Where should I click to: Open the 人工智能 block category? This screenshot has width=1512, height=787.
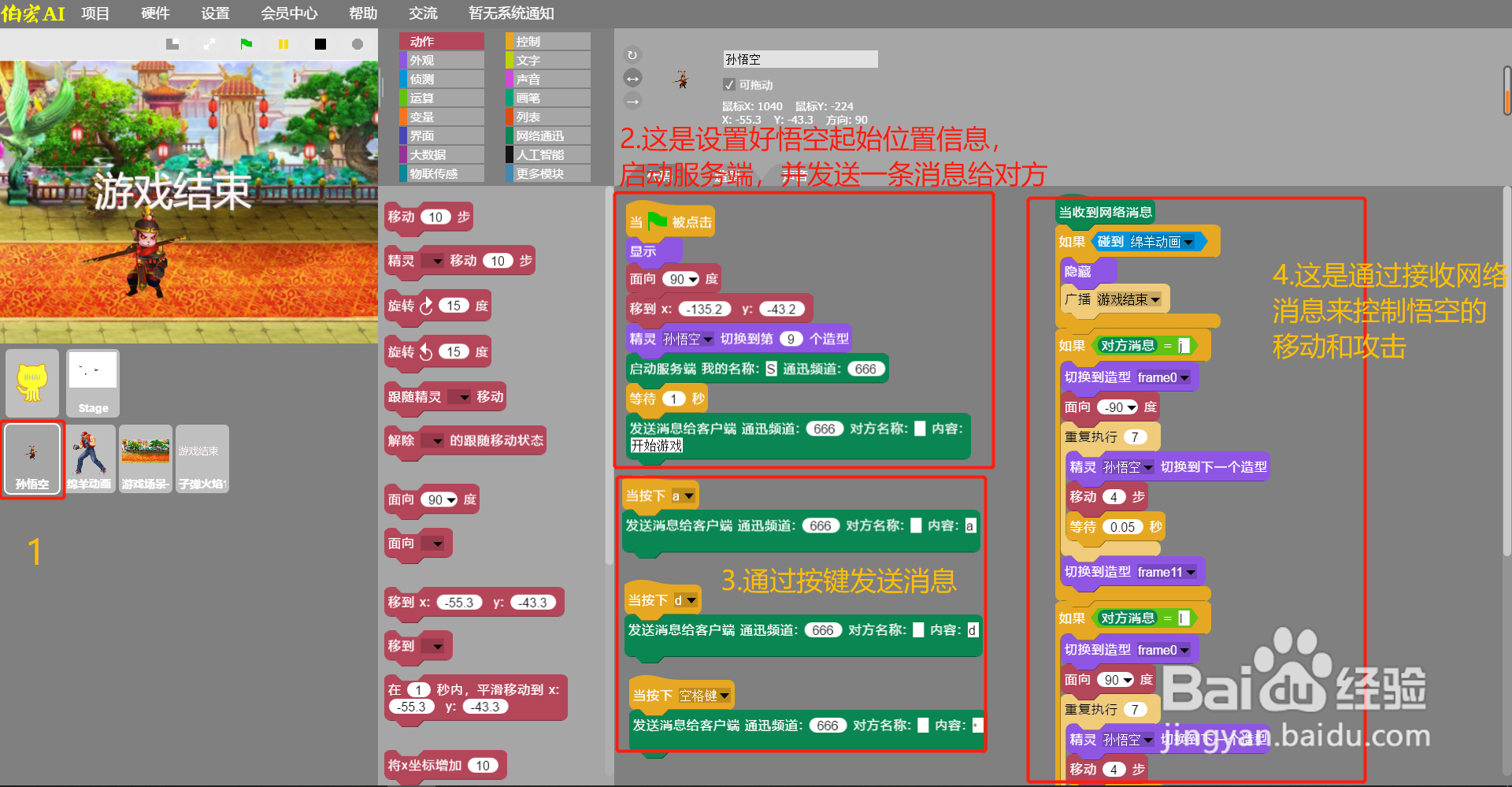(x=548, y=154)
